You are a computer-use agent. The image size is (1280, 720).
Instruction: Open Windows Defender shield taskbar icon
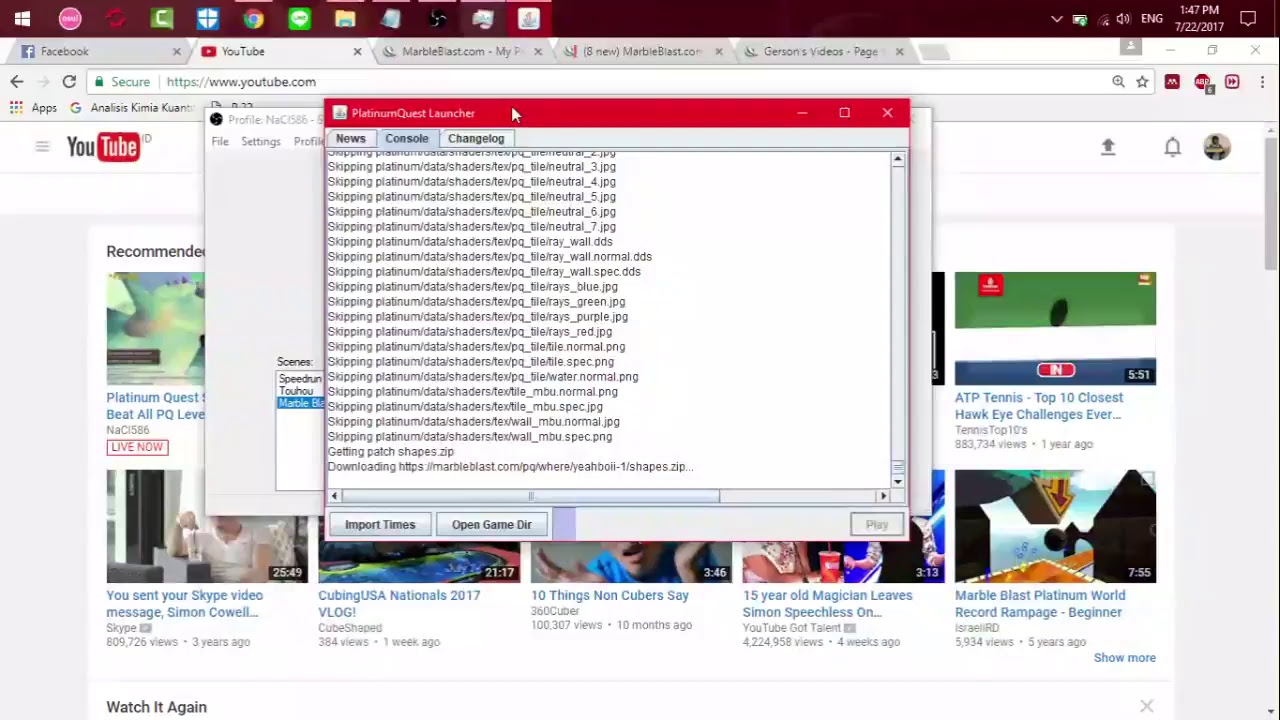[207, 18]
